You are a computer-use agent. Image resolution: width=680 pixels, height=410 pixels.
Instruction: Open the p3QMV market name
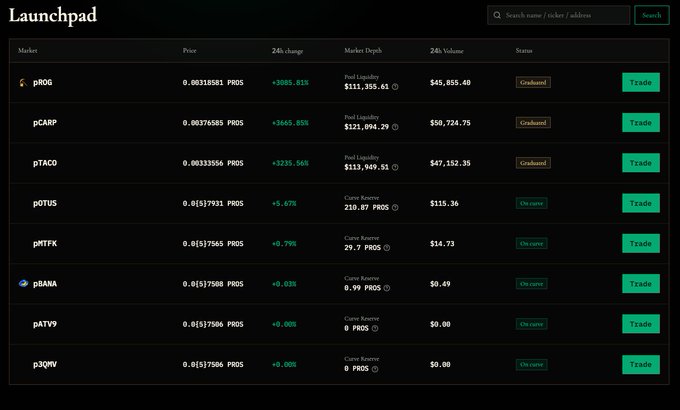click(45, 364)
